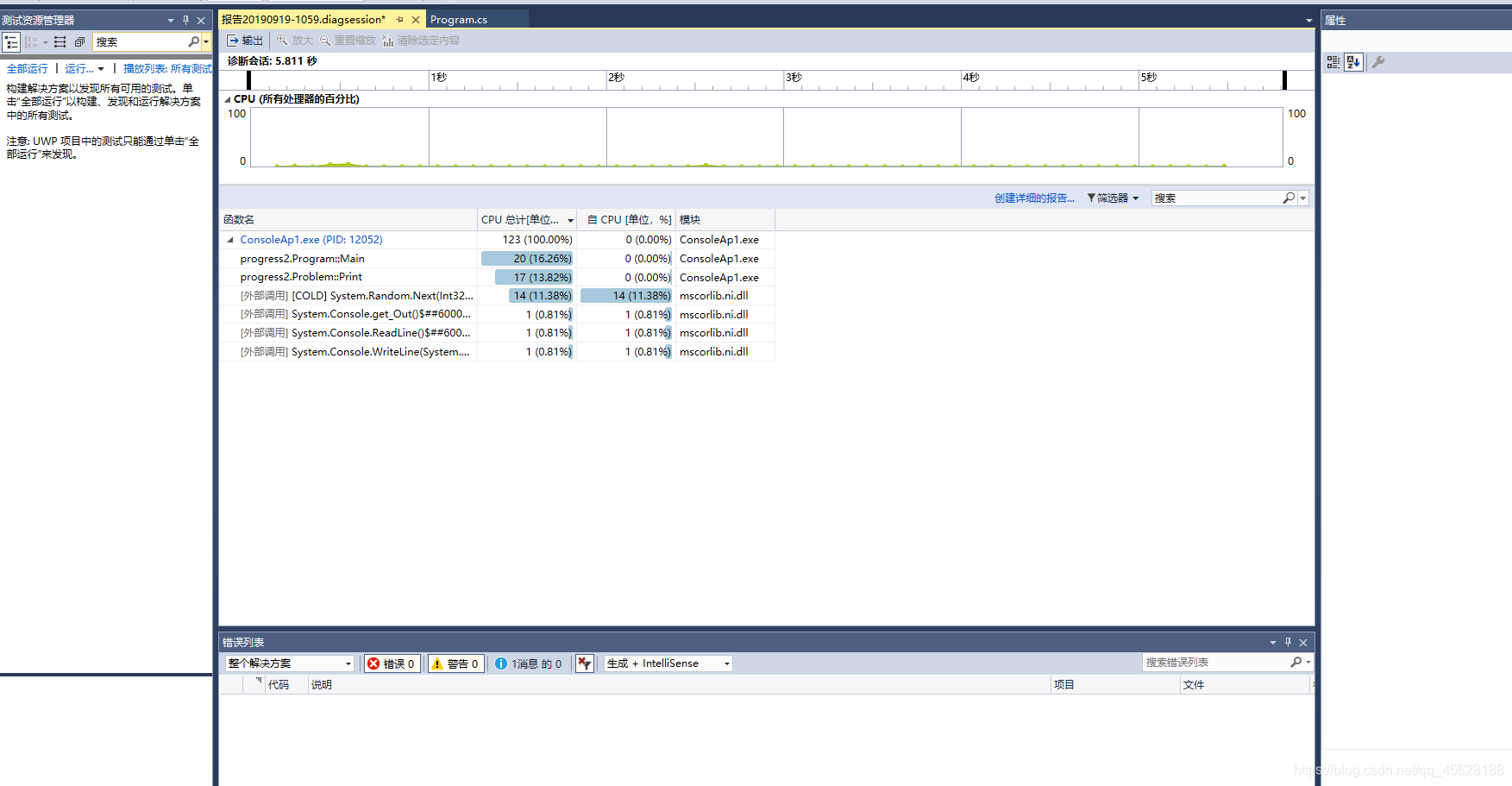Sort by the 模块 column header
This screenshot has height=786, width=1512.
[725, 219]
